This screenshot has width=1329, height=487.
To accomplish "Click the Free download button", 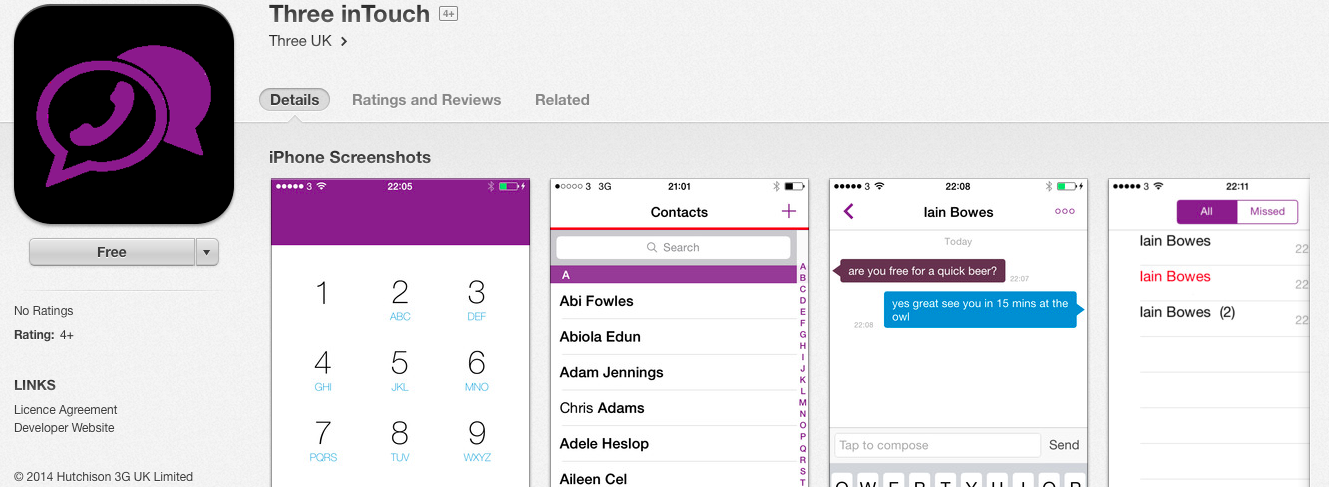I will tap(112, 252).
